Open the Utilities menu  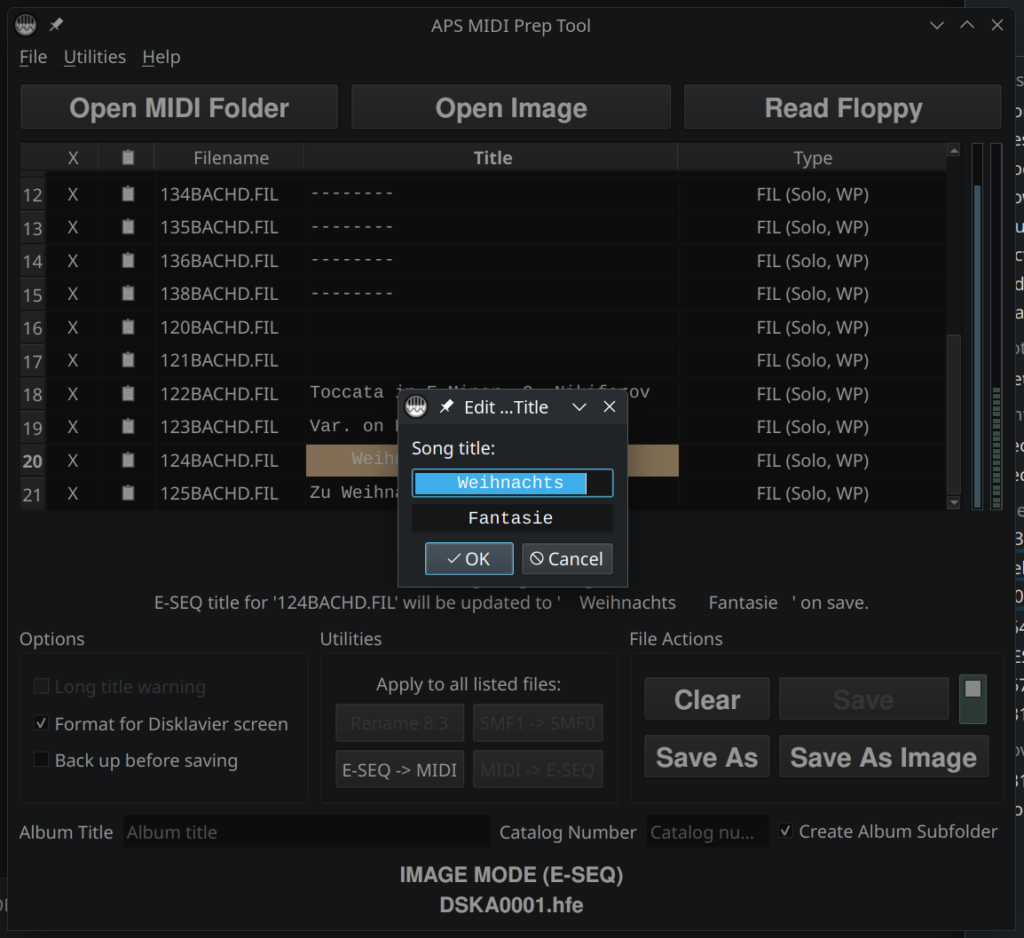(95, 57)
